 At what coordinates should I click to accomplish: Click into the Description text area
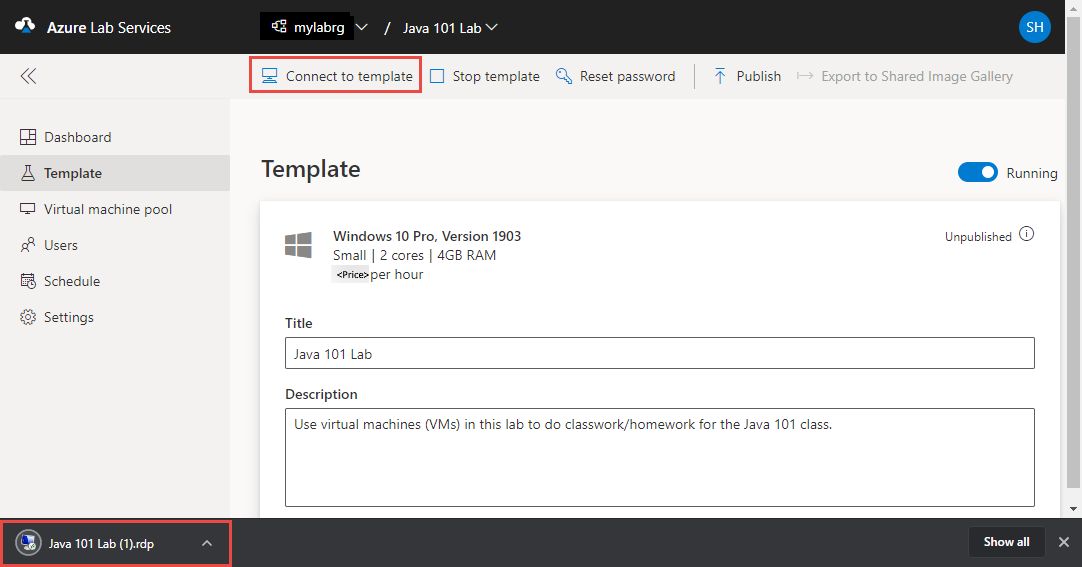[x=660, y=457]
